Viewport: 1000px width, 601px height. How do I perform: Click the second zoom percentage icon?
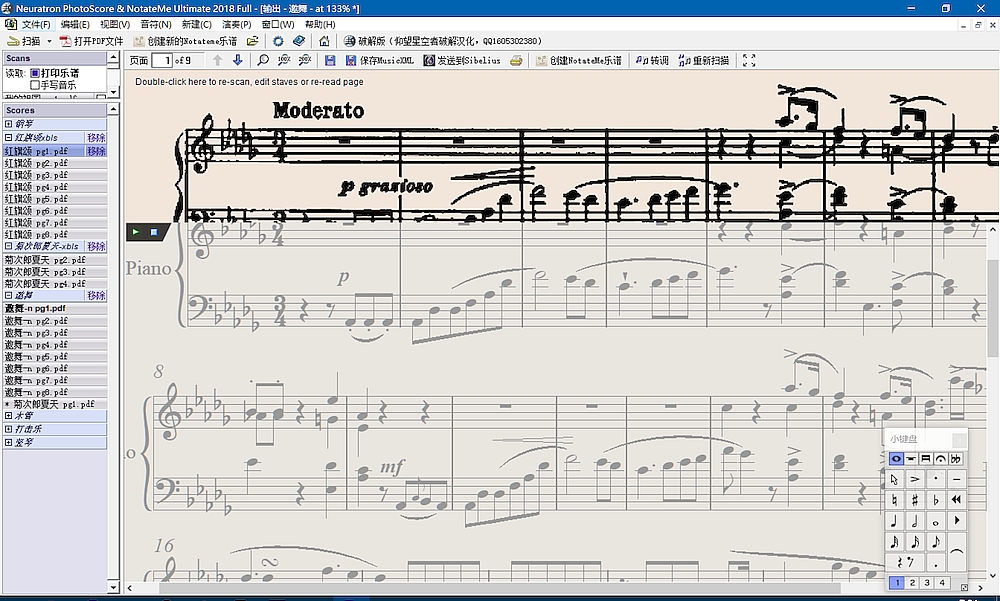point(305,60)
